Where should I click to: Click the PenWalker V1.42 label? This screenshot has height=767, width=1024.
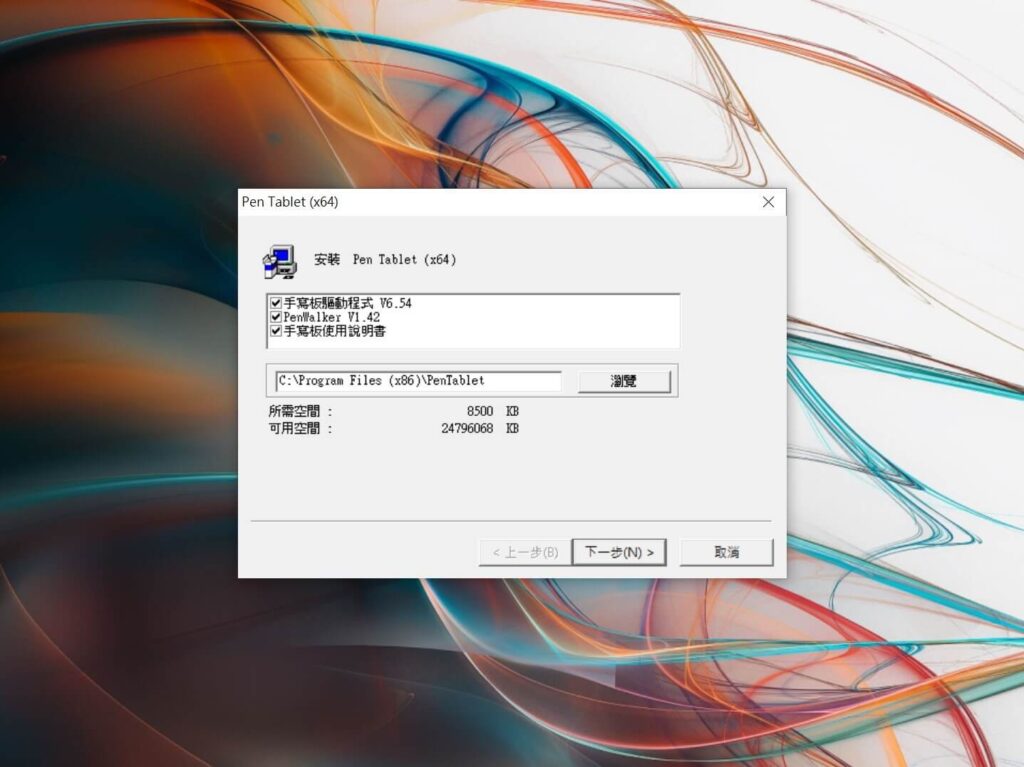click(x=331, y=317)
